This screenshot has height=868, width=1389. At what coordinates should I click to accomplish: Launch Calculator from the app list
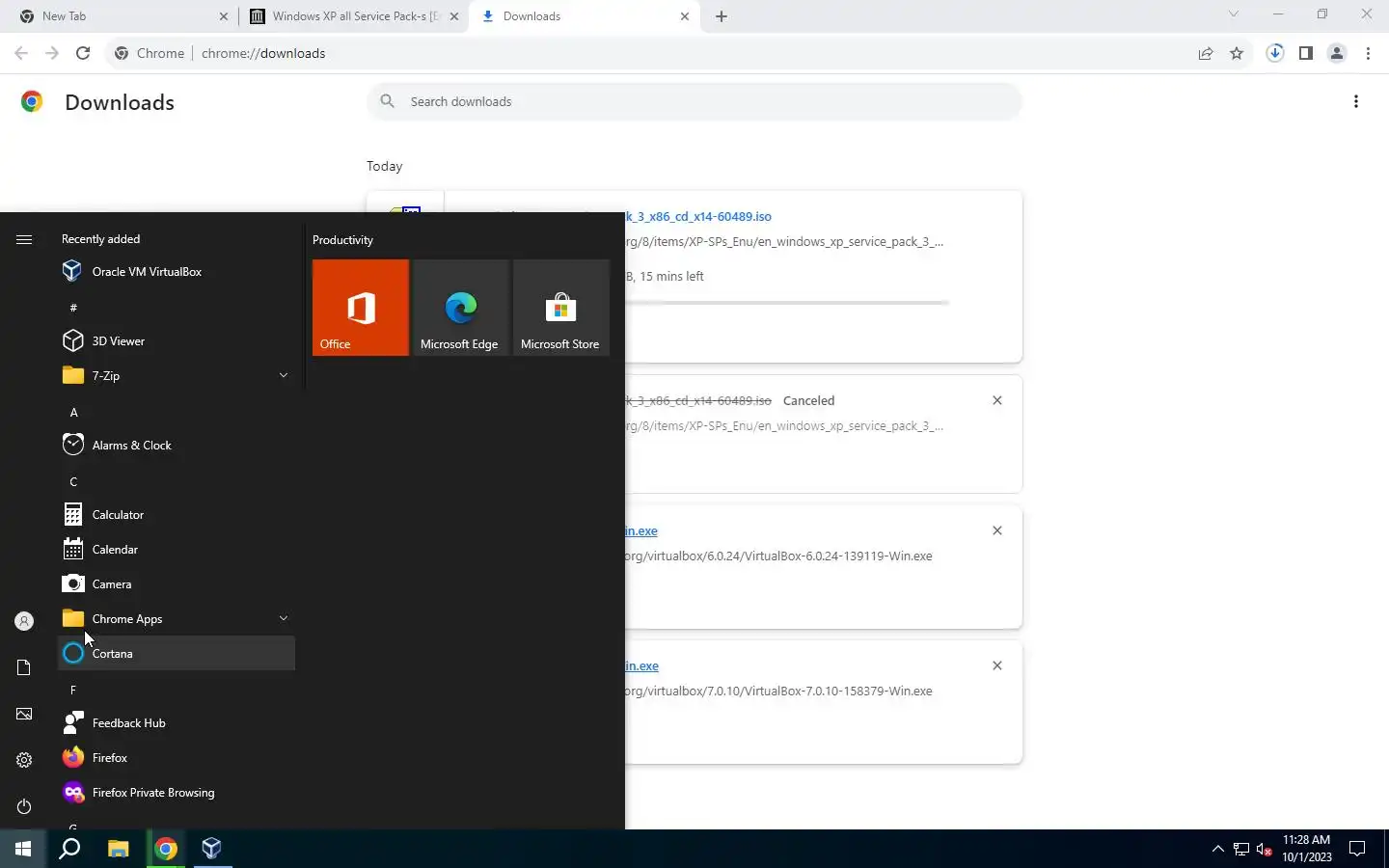(x=177, y=515)
